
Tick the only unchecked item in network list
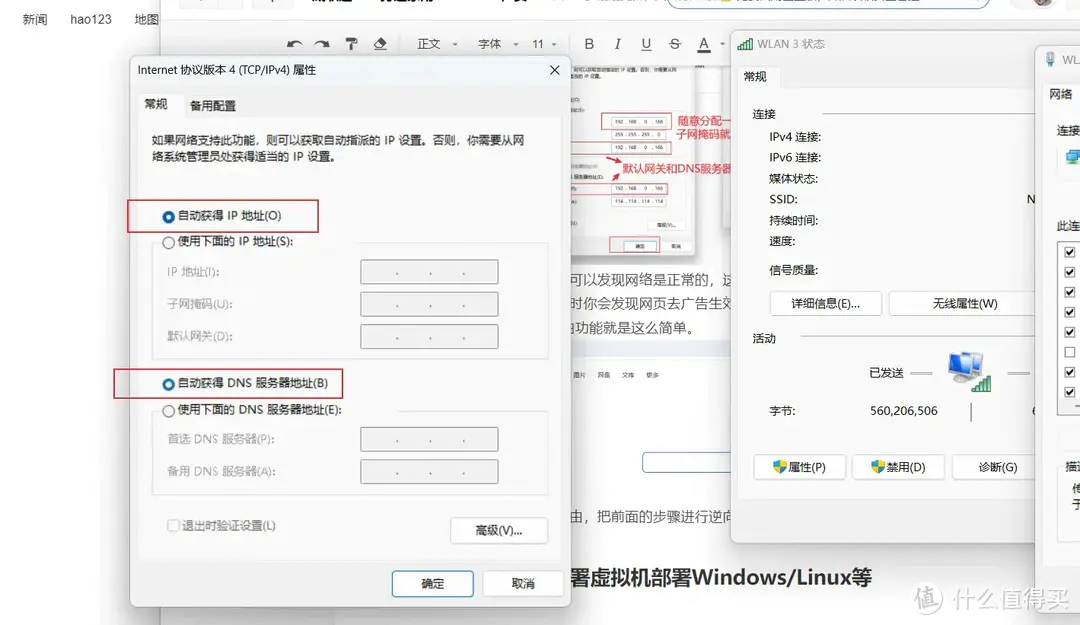(1070, 352)
